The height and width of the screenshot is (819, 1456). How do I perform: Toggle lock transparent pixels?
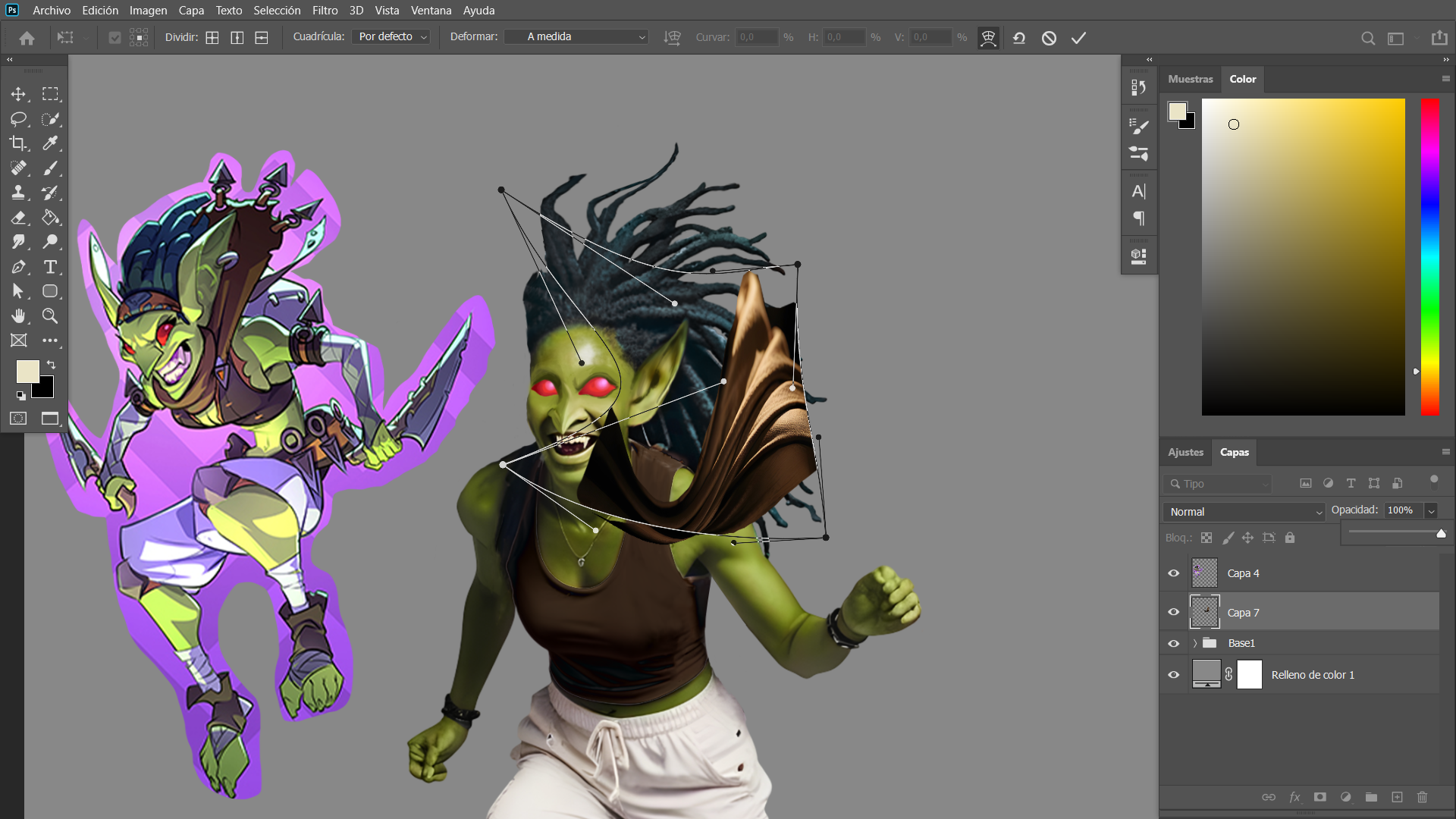[1207, 538]
